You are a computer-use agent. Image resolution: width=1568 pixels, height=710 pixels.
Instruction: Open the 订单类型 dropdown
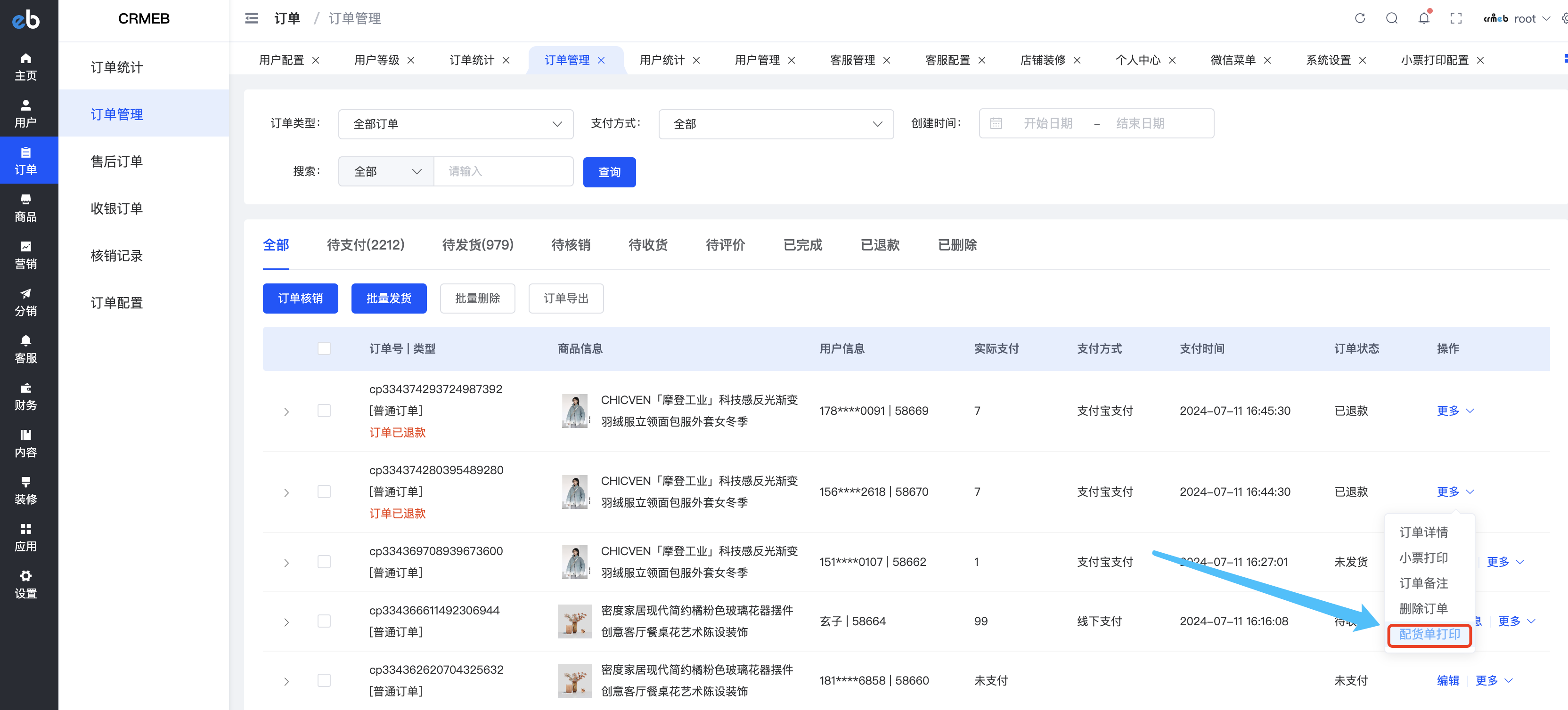[x=456, y=124]
